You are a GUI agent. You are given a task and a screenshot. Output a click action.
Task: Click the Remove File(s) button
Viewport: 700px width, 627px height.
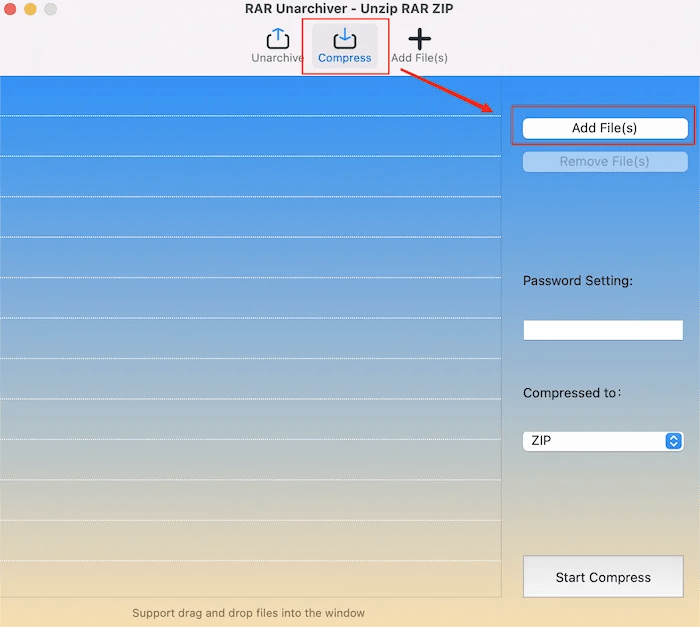(605, 162)
